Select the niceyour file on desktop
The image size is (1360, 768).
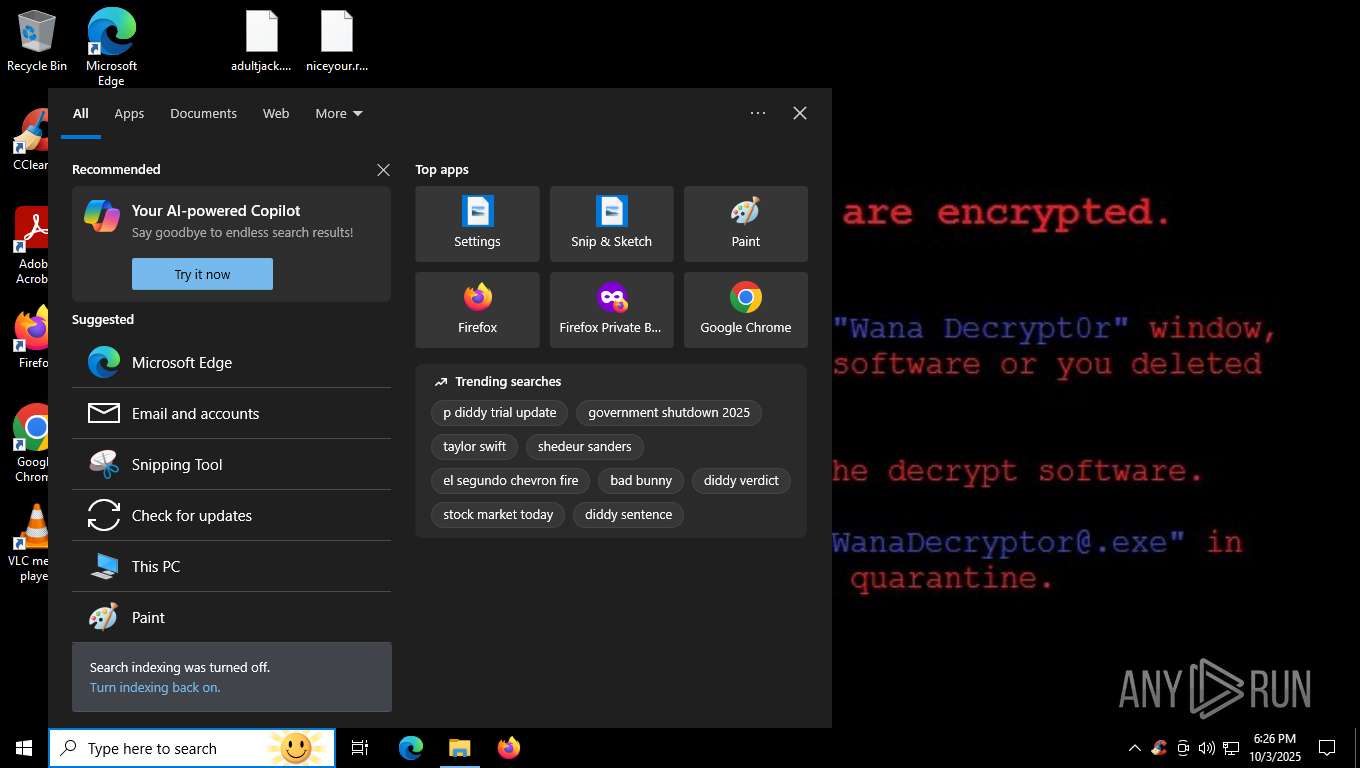coord(337,41)
